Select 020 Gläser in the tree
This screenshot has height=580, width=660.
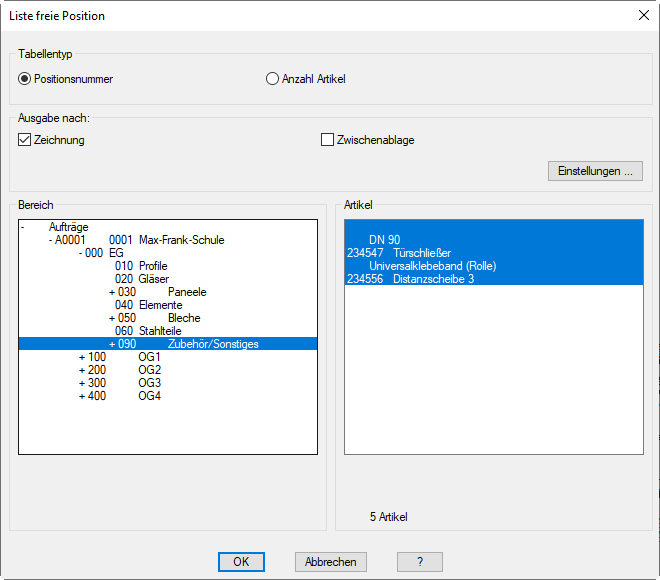tap(140, 279)
